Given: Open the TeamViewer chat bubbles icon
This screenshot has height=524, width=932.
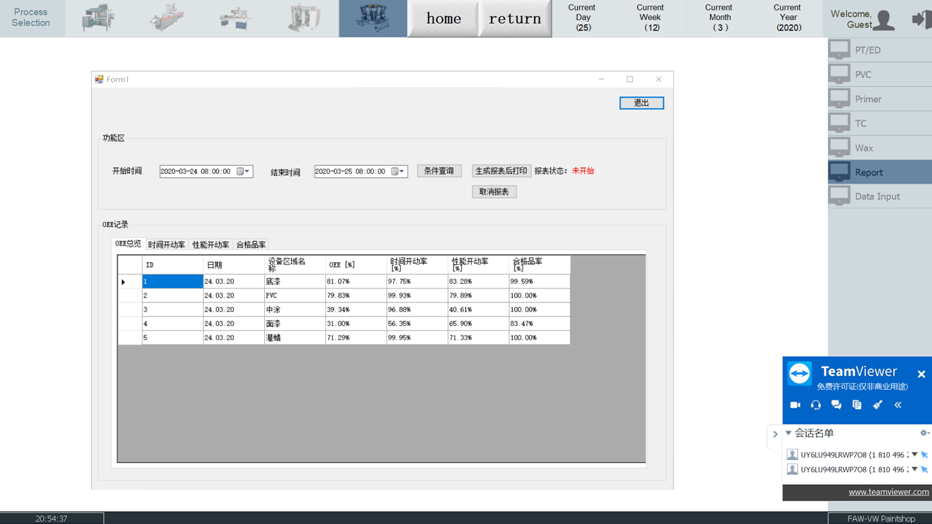Looking at the screenshot, I should coord(836,405).
